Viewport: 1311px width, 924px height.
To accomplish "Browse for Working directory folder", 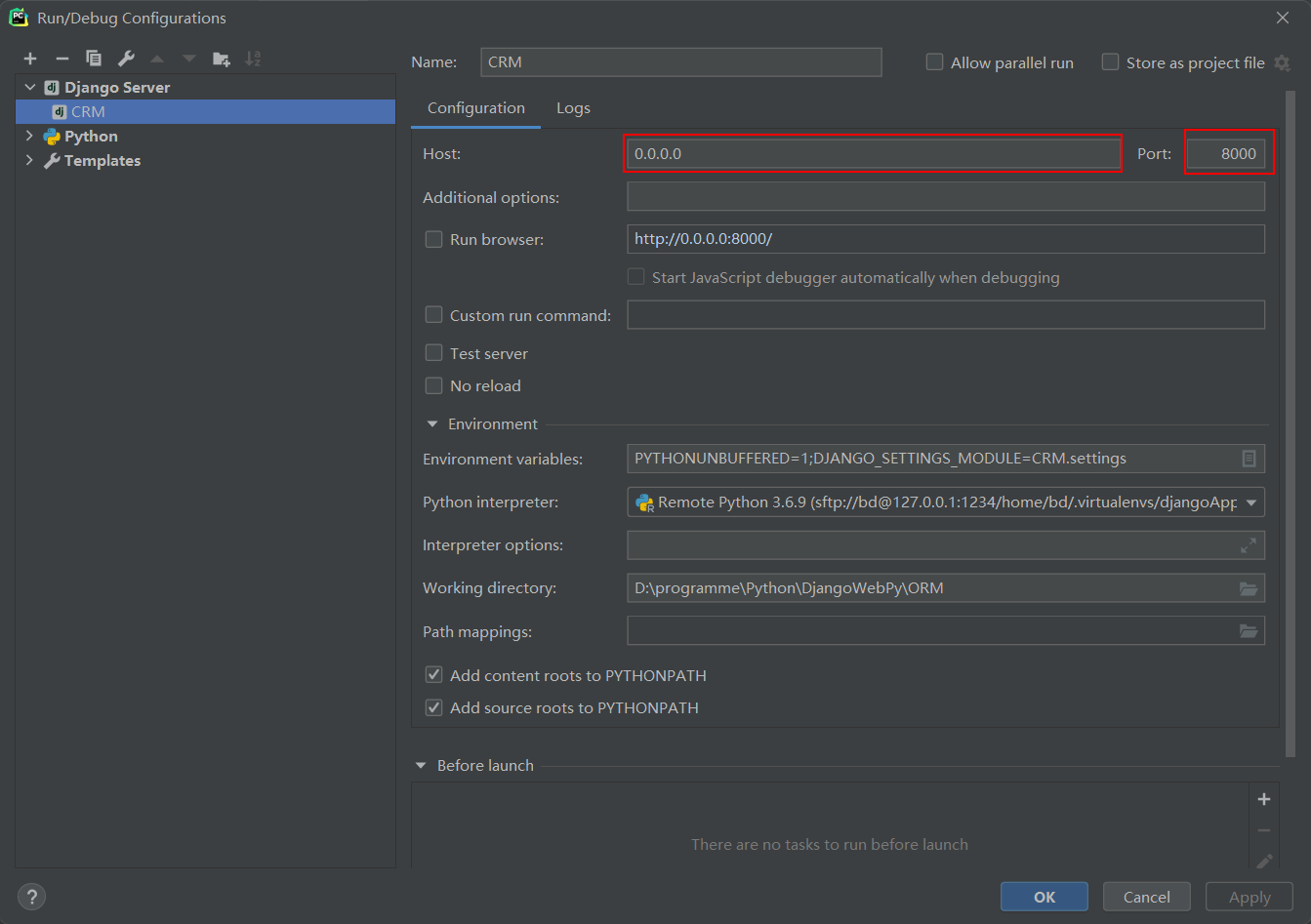I will click(x=1249, y=588).
